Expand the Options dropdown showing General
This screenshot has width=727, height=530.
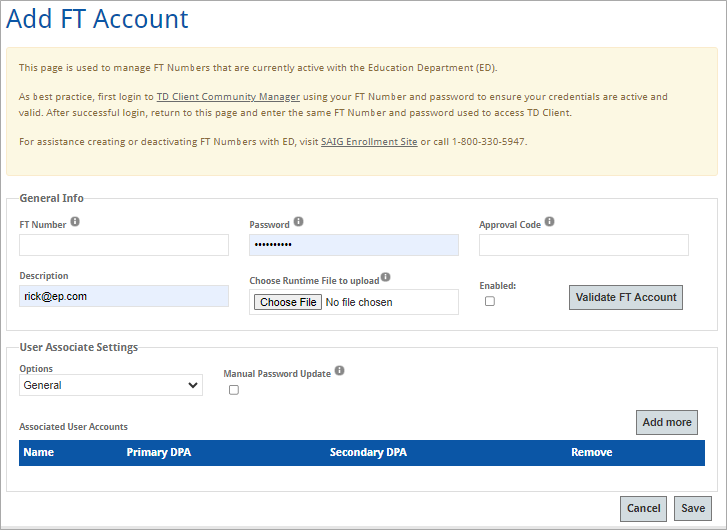[111, 385]
